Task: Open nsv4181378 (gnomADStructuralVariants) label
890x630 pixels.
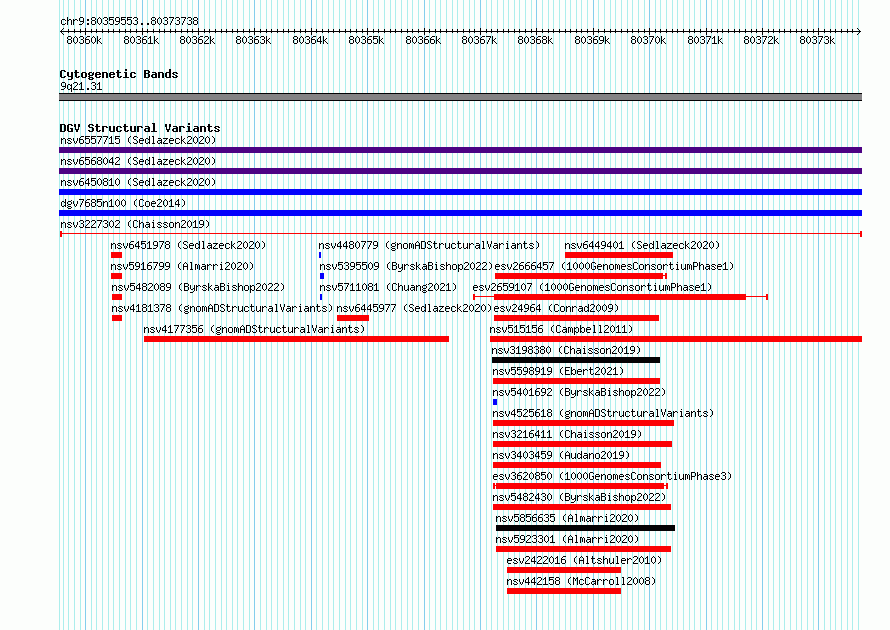Action: coord(222,308)
